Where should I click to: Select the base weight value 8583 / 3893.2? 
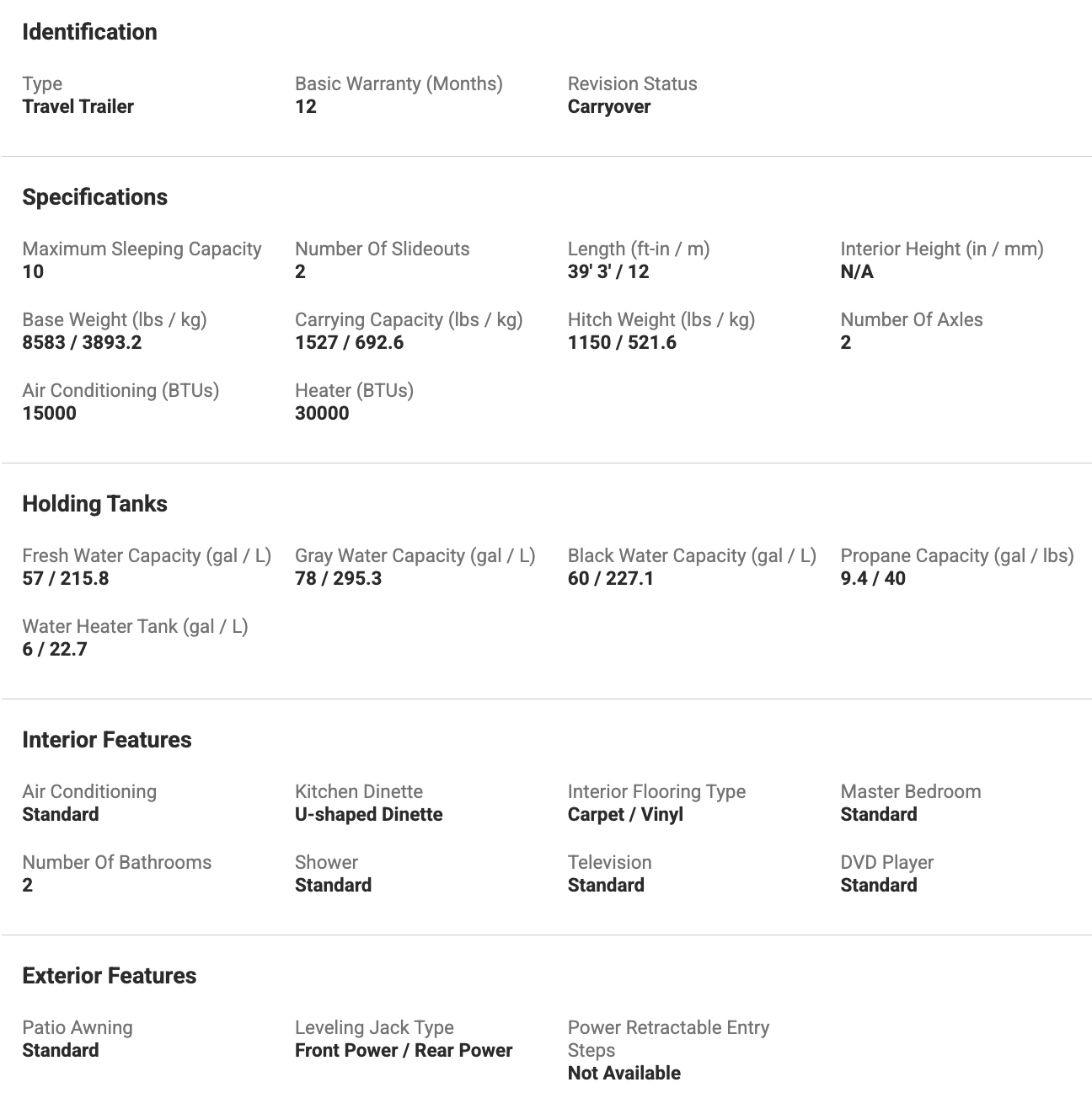click(82, 342)
